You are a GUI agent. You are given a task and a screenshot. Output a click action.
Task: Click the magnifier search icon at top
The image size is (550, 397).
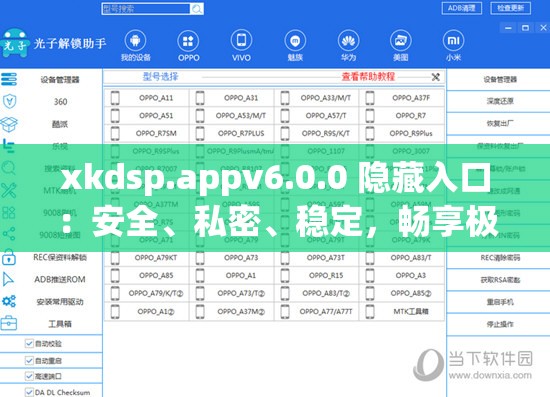(197, 9)
